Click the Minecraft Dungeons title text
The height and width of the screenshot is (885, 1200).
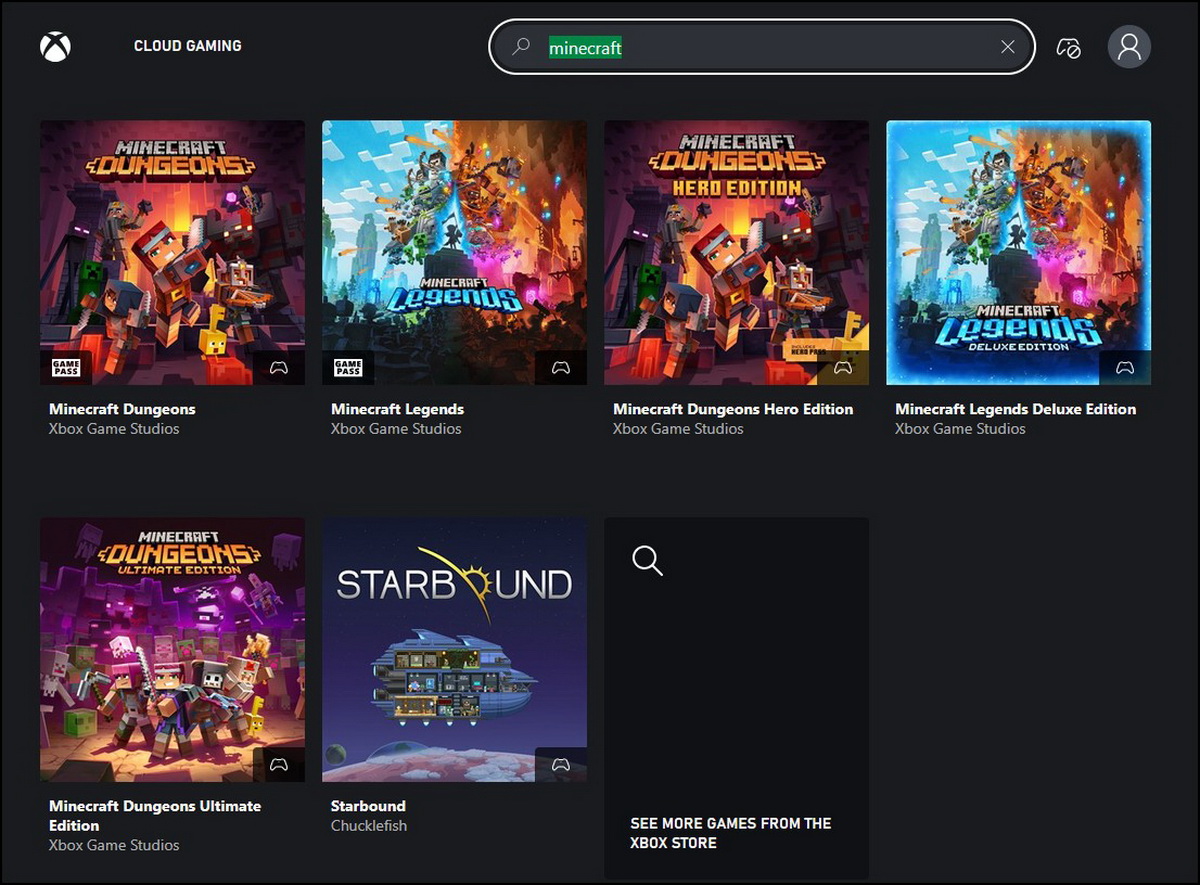122,409
